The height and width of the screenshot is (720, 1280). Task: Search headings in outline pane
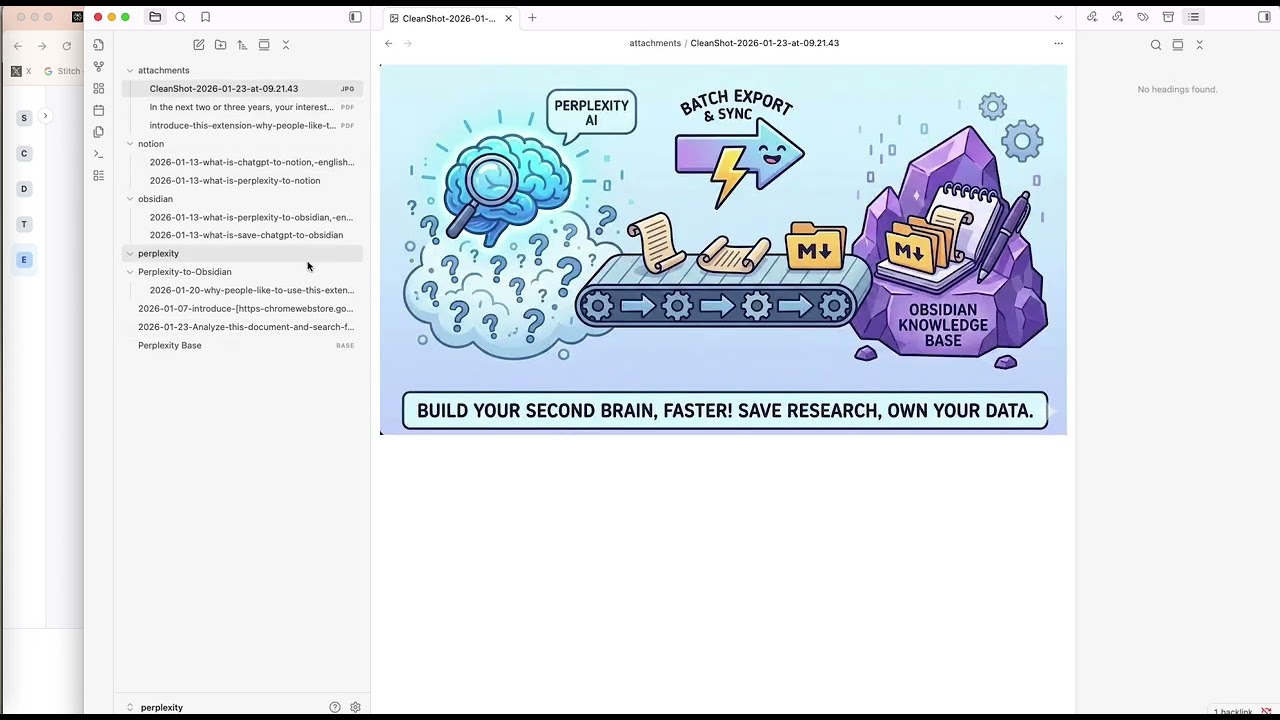pyautogui.click(x=1156, y=45)
